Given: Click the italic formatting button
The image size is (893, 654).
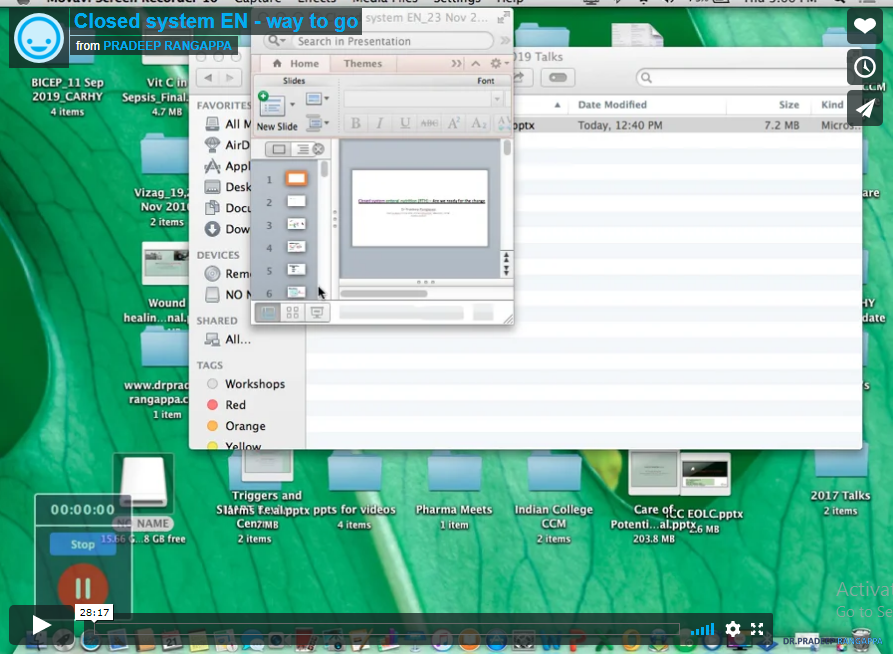Looking at the screenshot, I should [380, 123].
